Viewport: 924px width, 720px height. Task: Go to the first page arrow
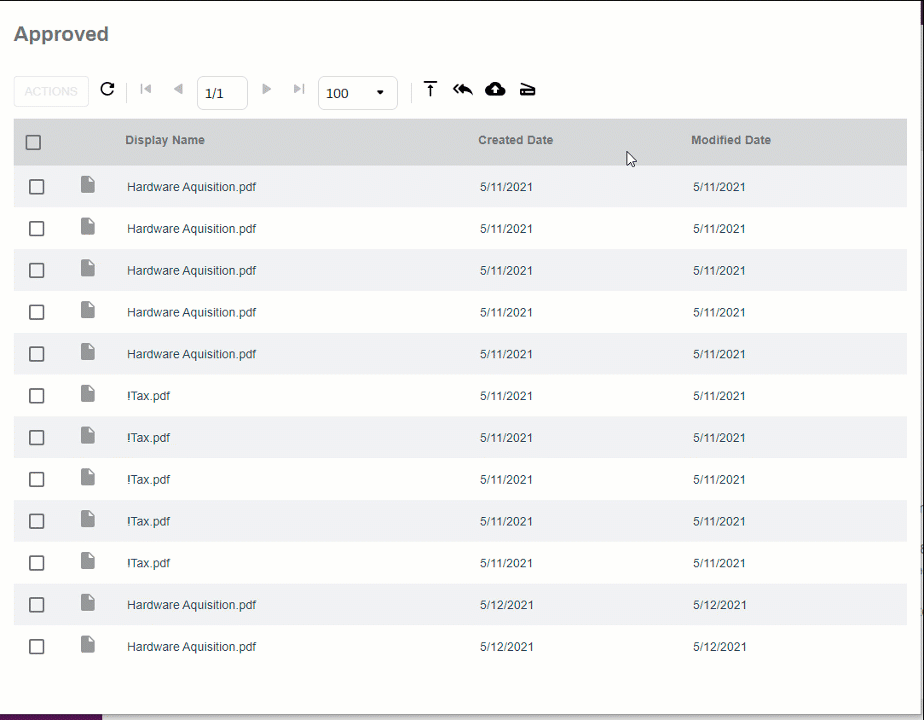pos(146,89)
